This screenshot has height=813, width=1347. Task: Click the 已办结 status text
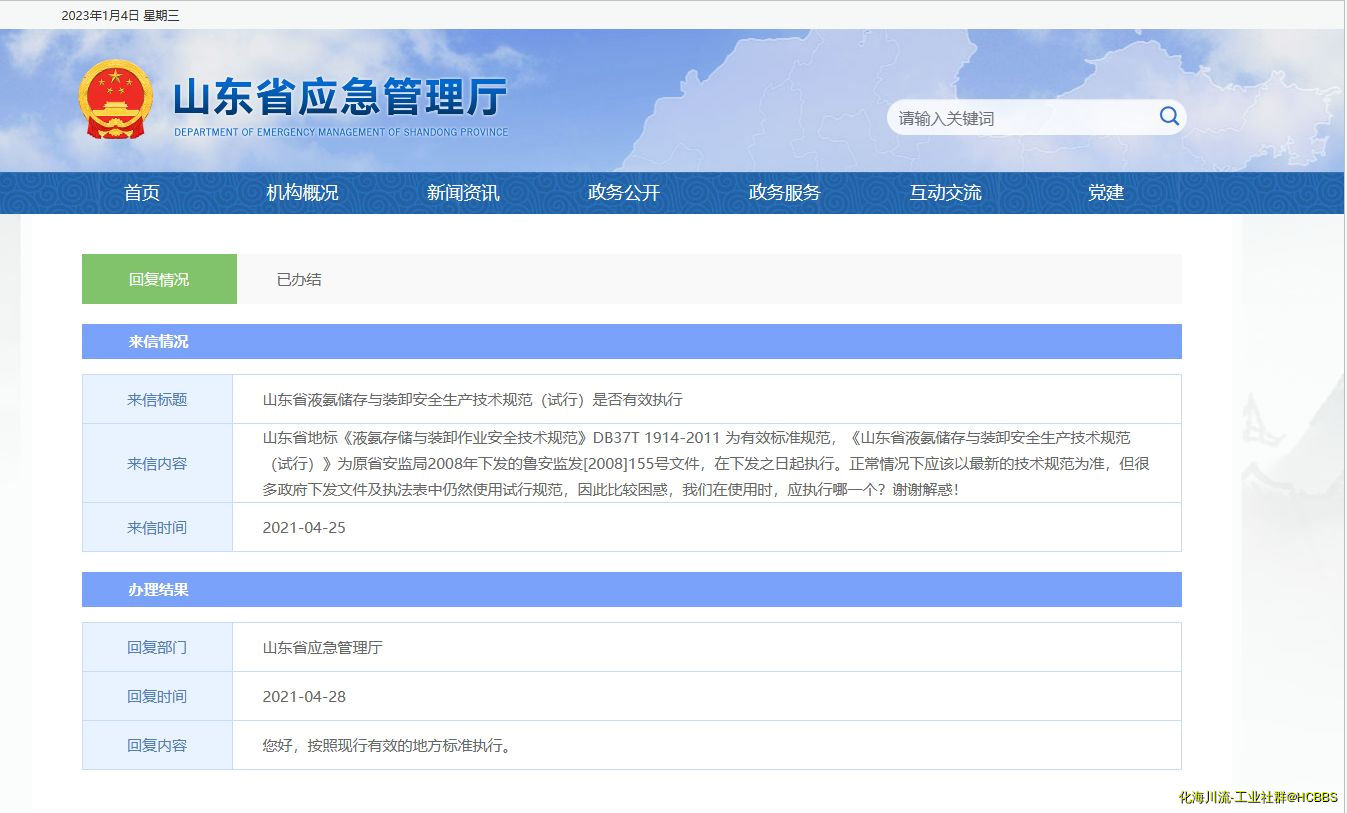click(x=299, y=279)
